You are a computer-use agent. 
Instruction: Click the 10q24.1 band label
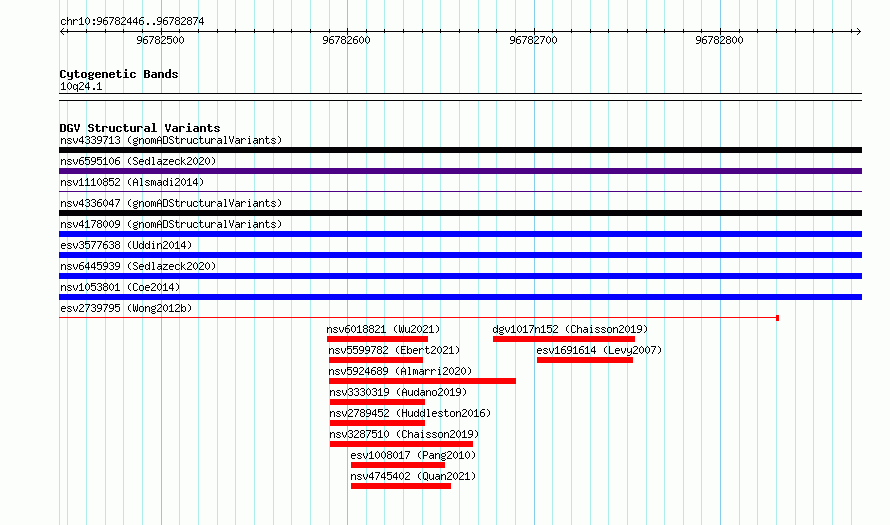coord(81,86)
